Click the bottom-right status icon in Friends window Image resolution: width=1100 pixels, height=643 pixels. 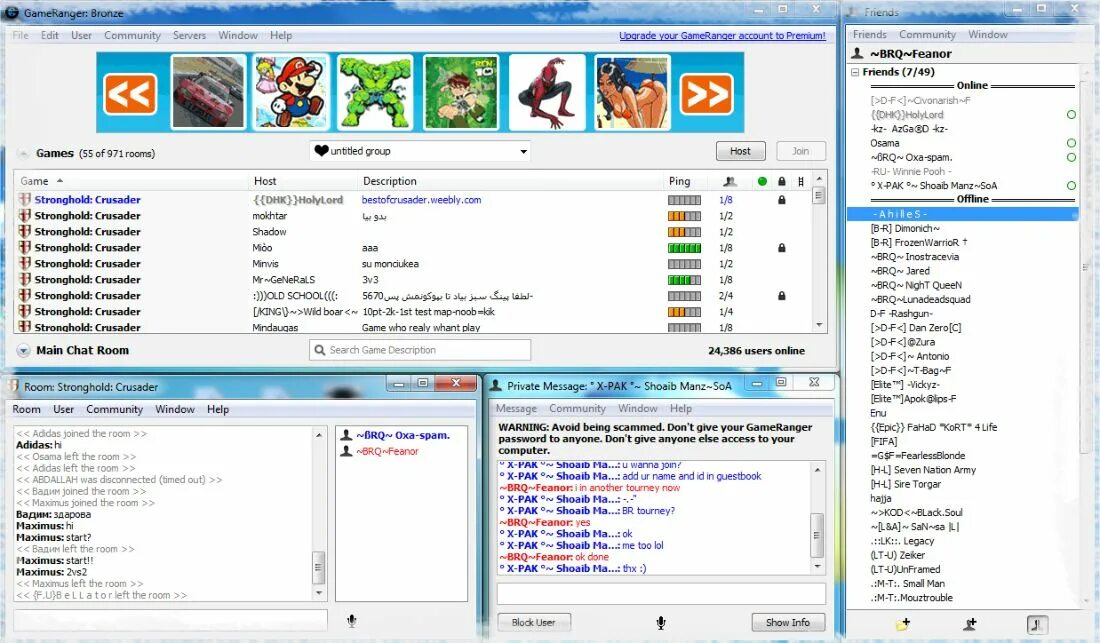[1037, 624]
